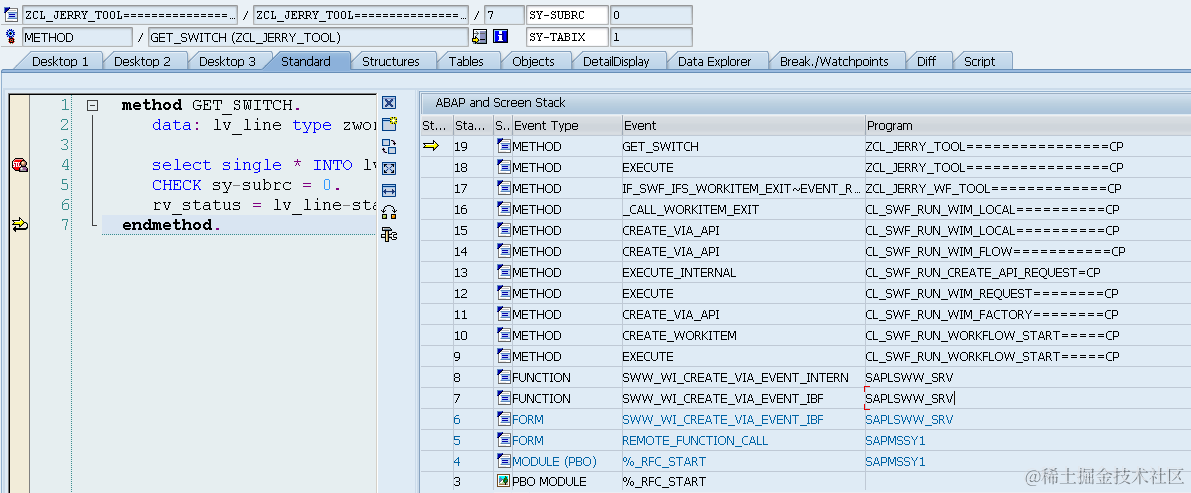Click the CL_SWF_RUN_CREATE_API_REQUEST program cell

pyautogui.click(x=1028, y=272)
